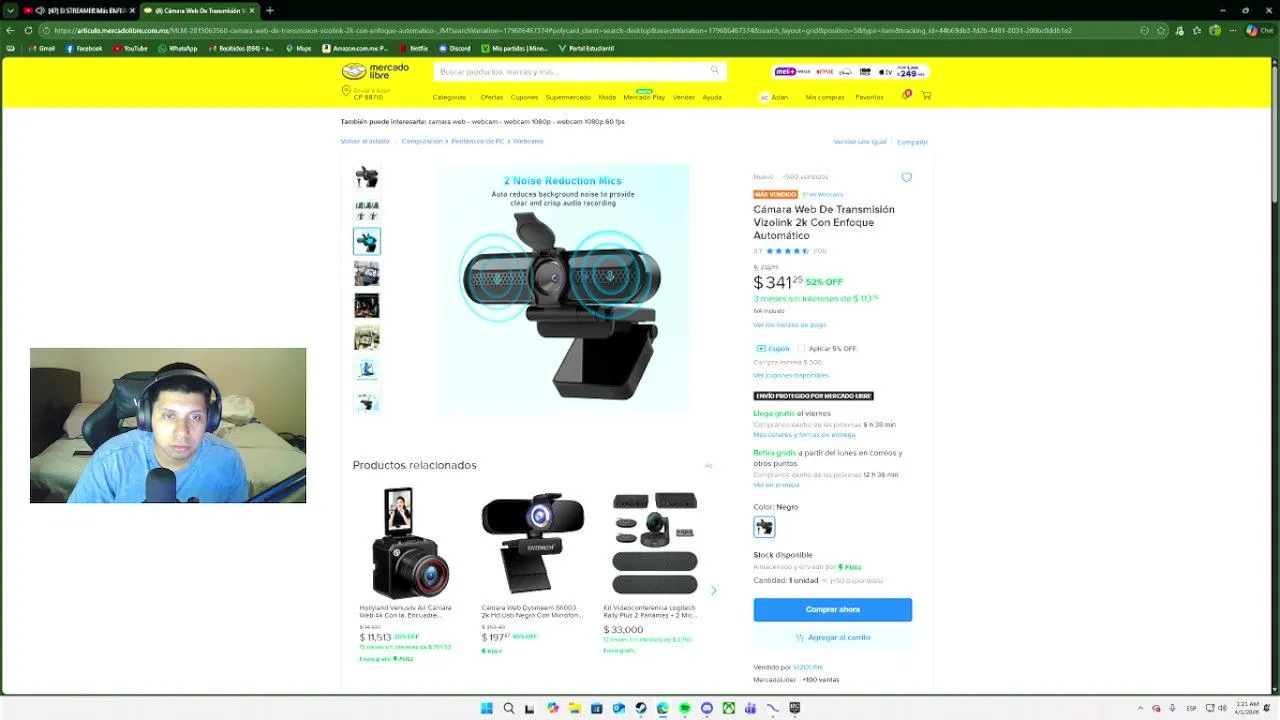Select the Negro color swatch
Image resolution: width=1280 pixels, height=720 pixels.
(x=764, y=526)
